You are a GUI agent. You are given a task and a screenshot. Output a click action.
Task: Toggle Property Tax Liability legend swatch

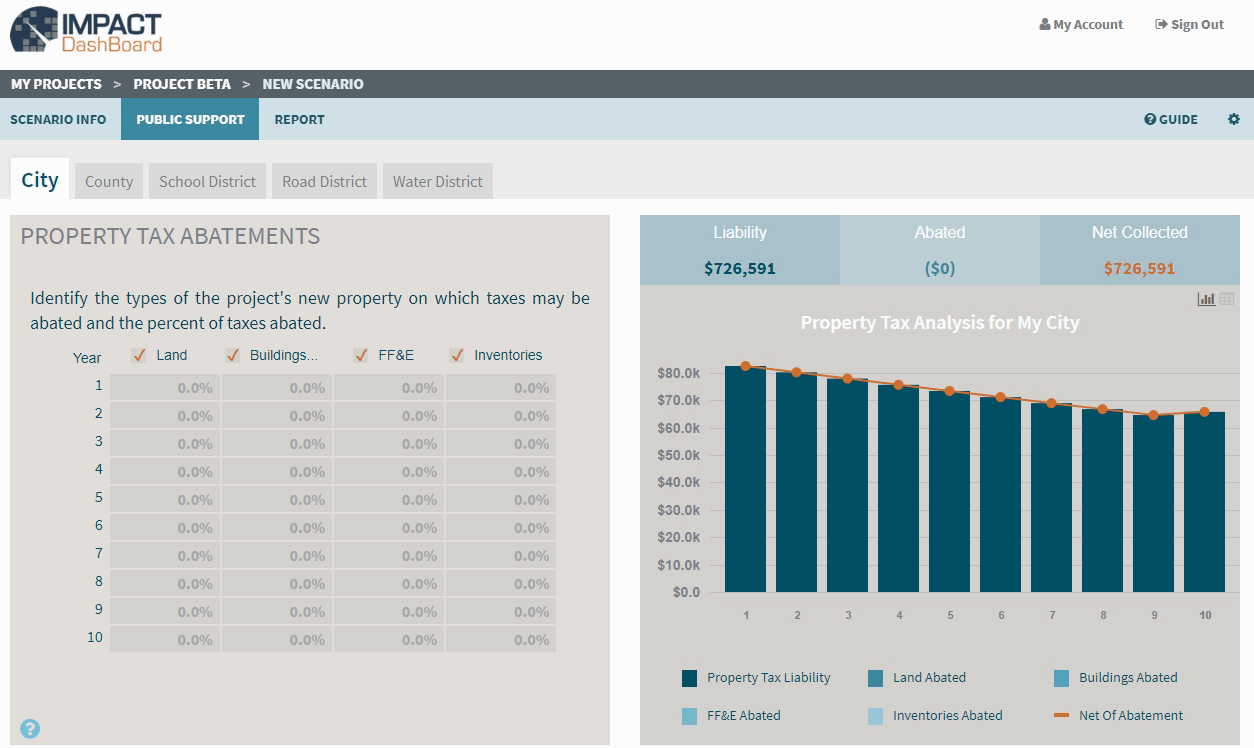[x=690, y=678]
